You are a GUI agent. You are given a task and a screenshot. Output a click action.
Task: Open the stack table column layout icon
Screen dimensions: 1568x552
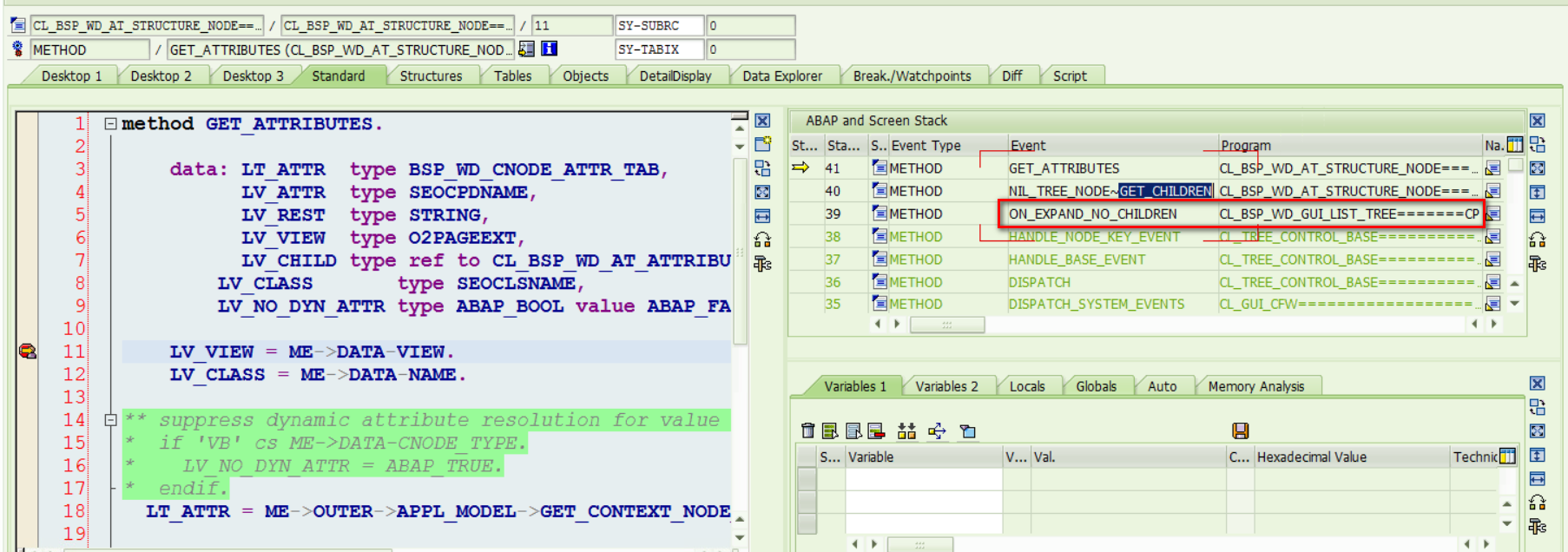pos(1515,145)
